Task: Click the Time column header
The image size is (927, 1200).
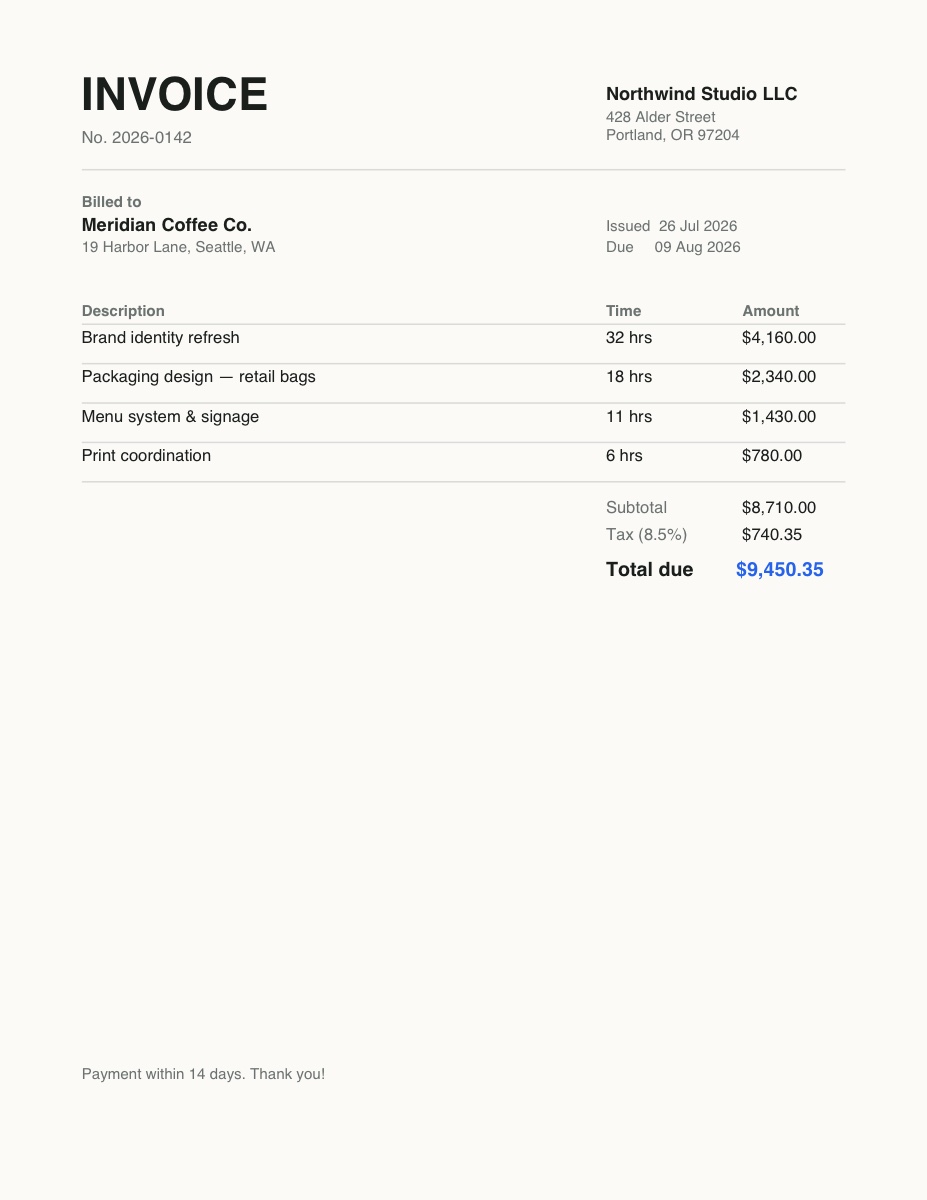Action: 624,311
